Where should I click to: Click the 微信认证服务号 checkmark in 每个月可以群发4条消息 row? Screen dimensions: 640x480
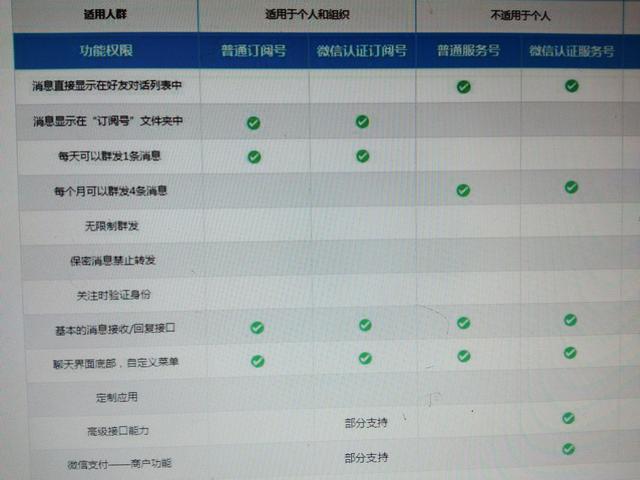(x=571, y=187)
